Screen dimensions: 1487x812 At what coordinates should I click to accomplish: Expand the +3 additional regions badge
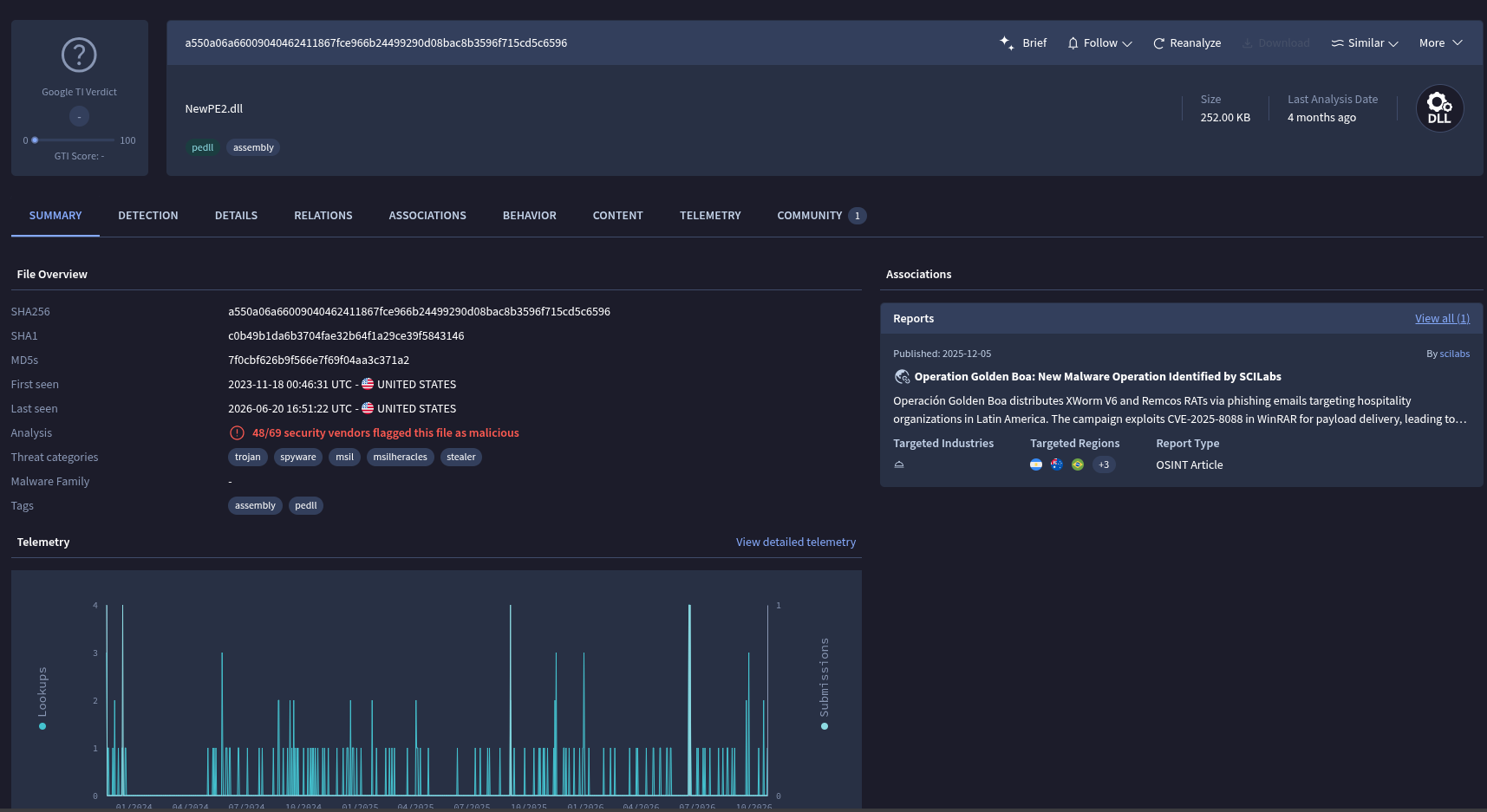pyautogui.click(x=1103, y=464)
